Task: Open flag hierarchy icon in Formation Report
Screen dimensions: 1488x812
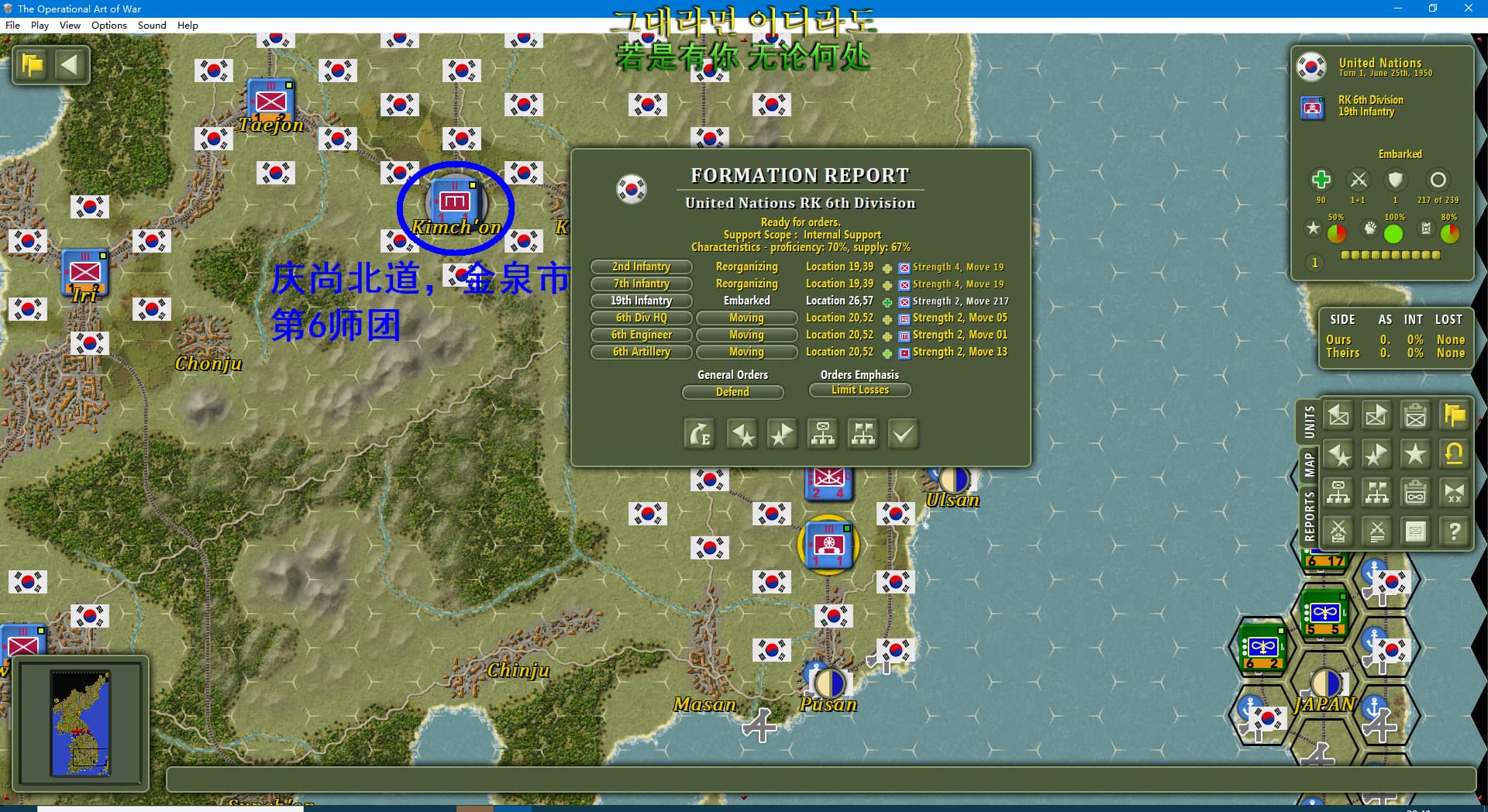Action: click(x=863, y=434)
